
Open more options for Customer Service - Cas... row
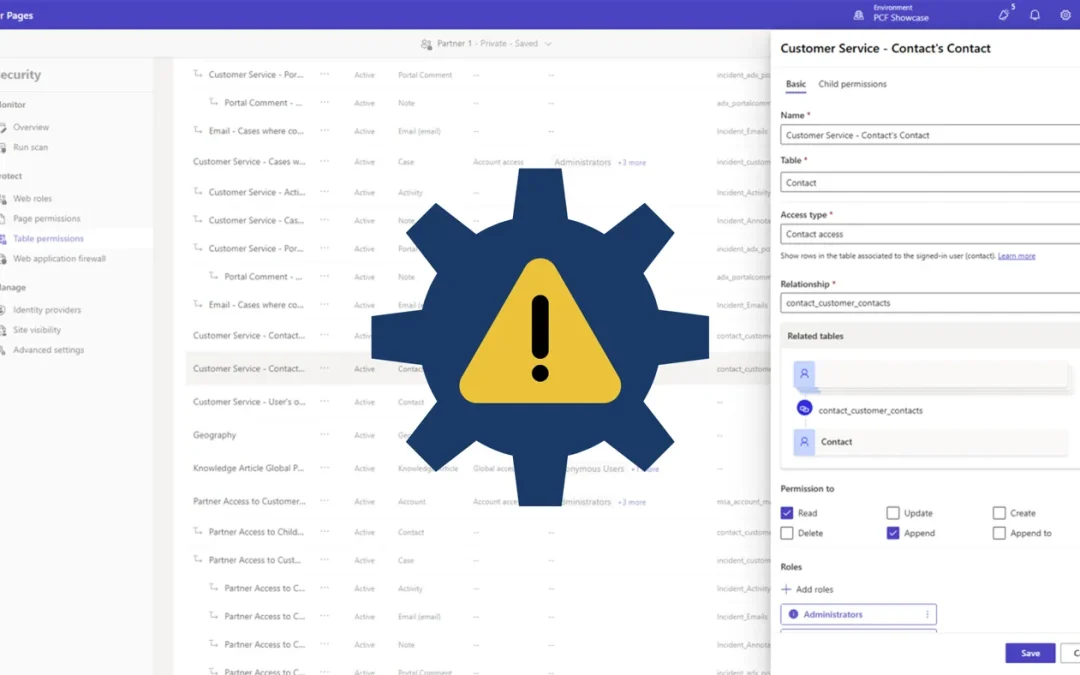click(324, 220)
